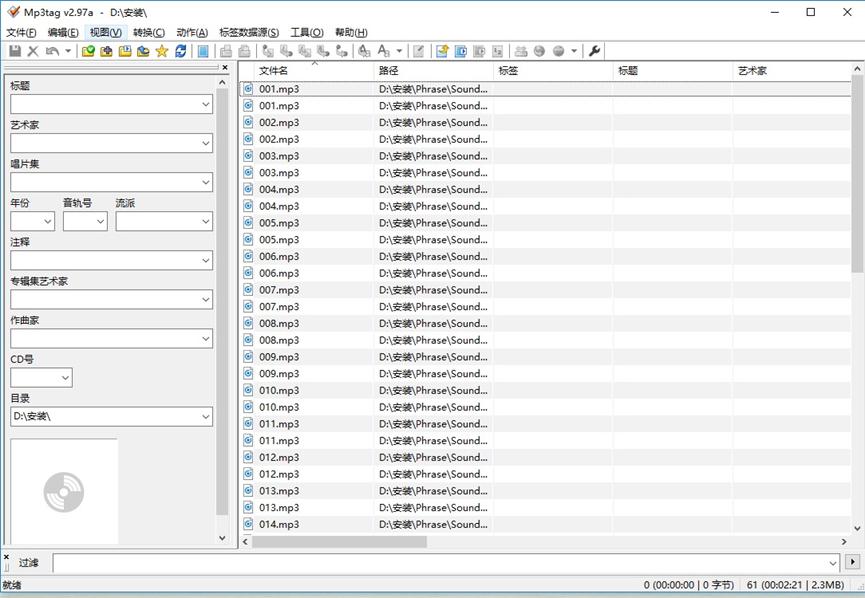Image resolution: width=865 pixels, height=598 pixels.
Task: Open the 转换(C) menu
Action: pyautogui.click(x=147, y=31)
